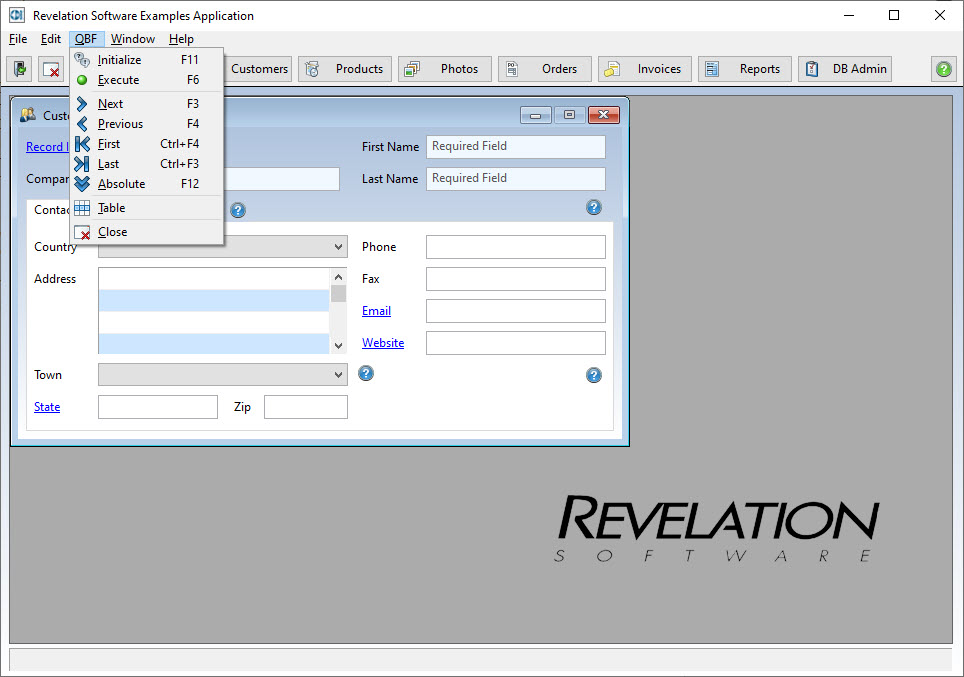Viewport: 964px width, 677px height.
Task: Click the Phone input field
Action: pyautogui.click(x=516, y=247)
